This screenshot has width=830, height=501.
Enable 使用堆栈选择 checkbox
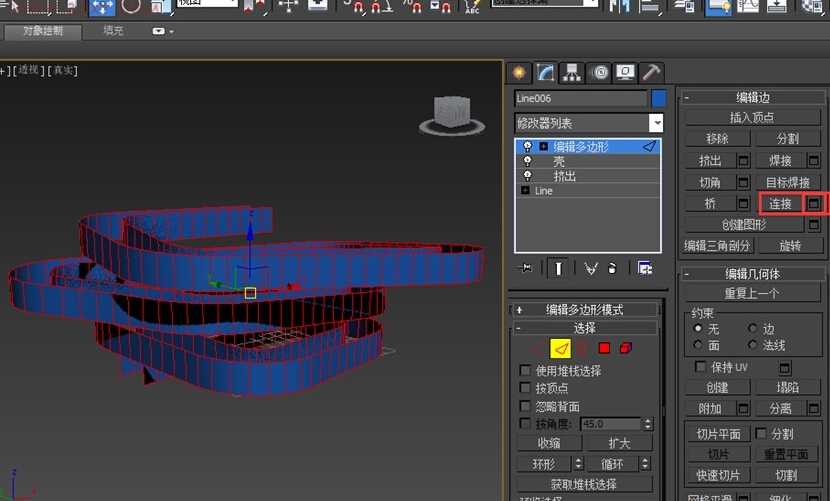(x=525, y=370)
